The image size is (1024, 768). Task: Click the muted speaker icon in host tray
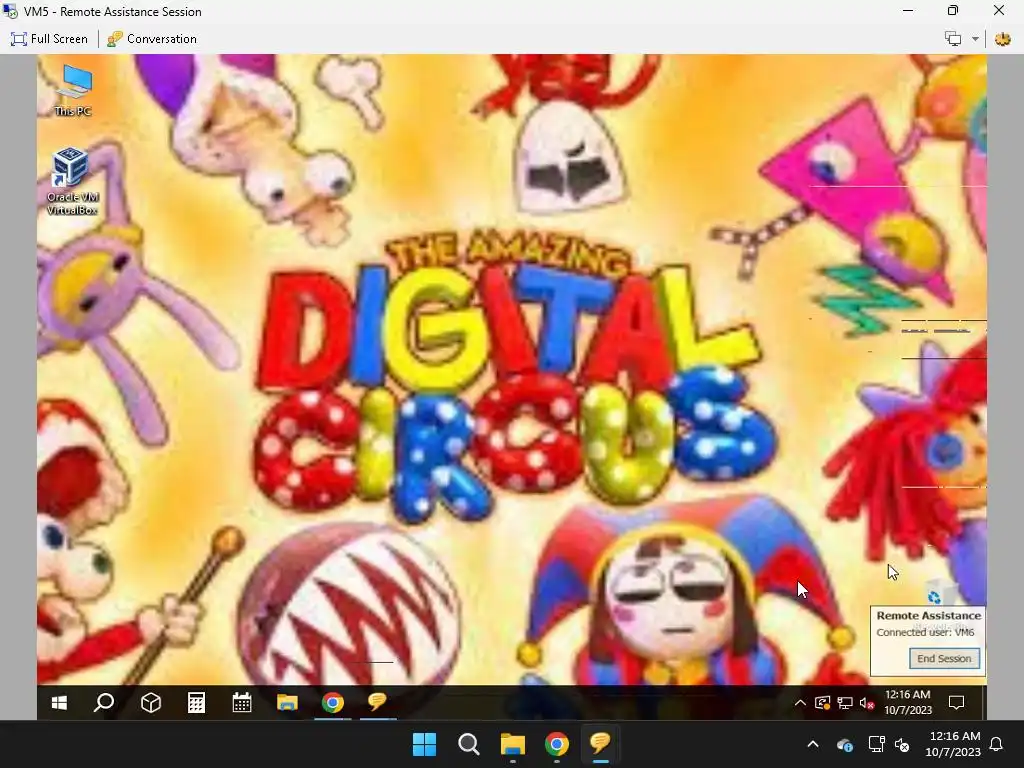tap(902, 744)
